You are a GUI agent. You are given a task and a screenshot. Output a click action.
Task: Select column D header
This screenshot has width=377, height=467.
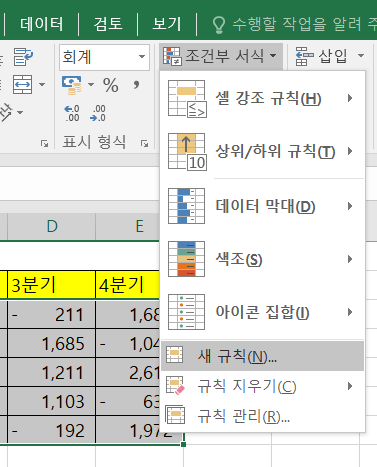[x=52, y=226]
